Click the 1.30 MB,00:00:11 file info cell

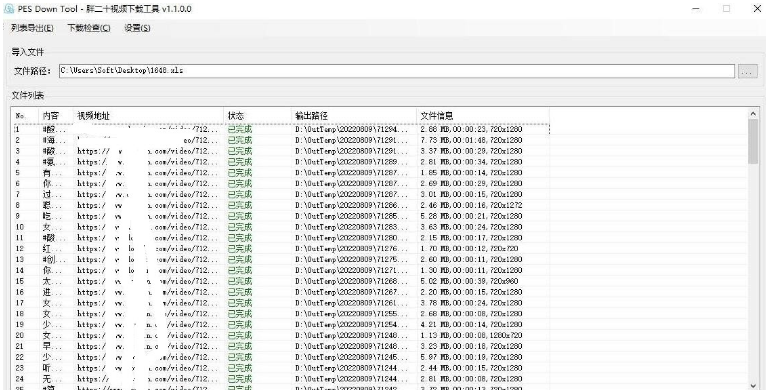click(x=471, y=270)
